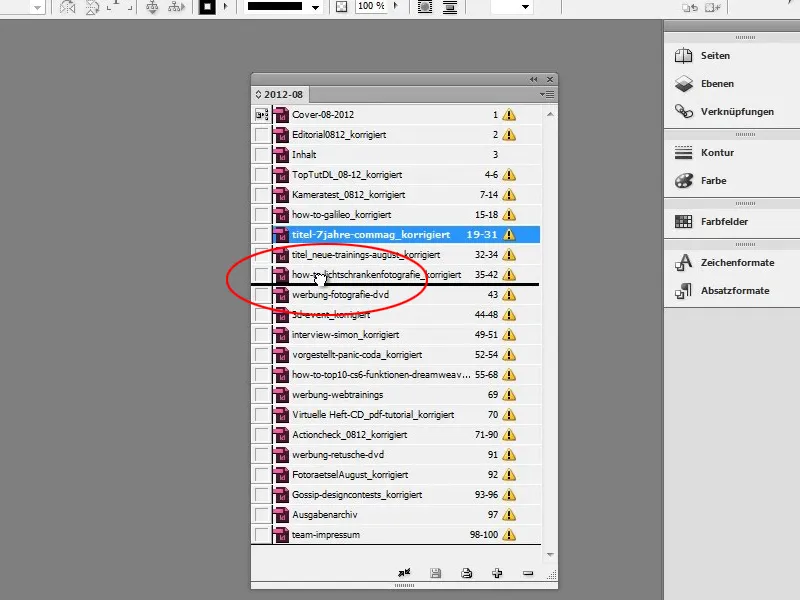Toggle style source box for Kameratest_0812_korrigiert

pos(262,194)
